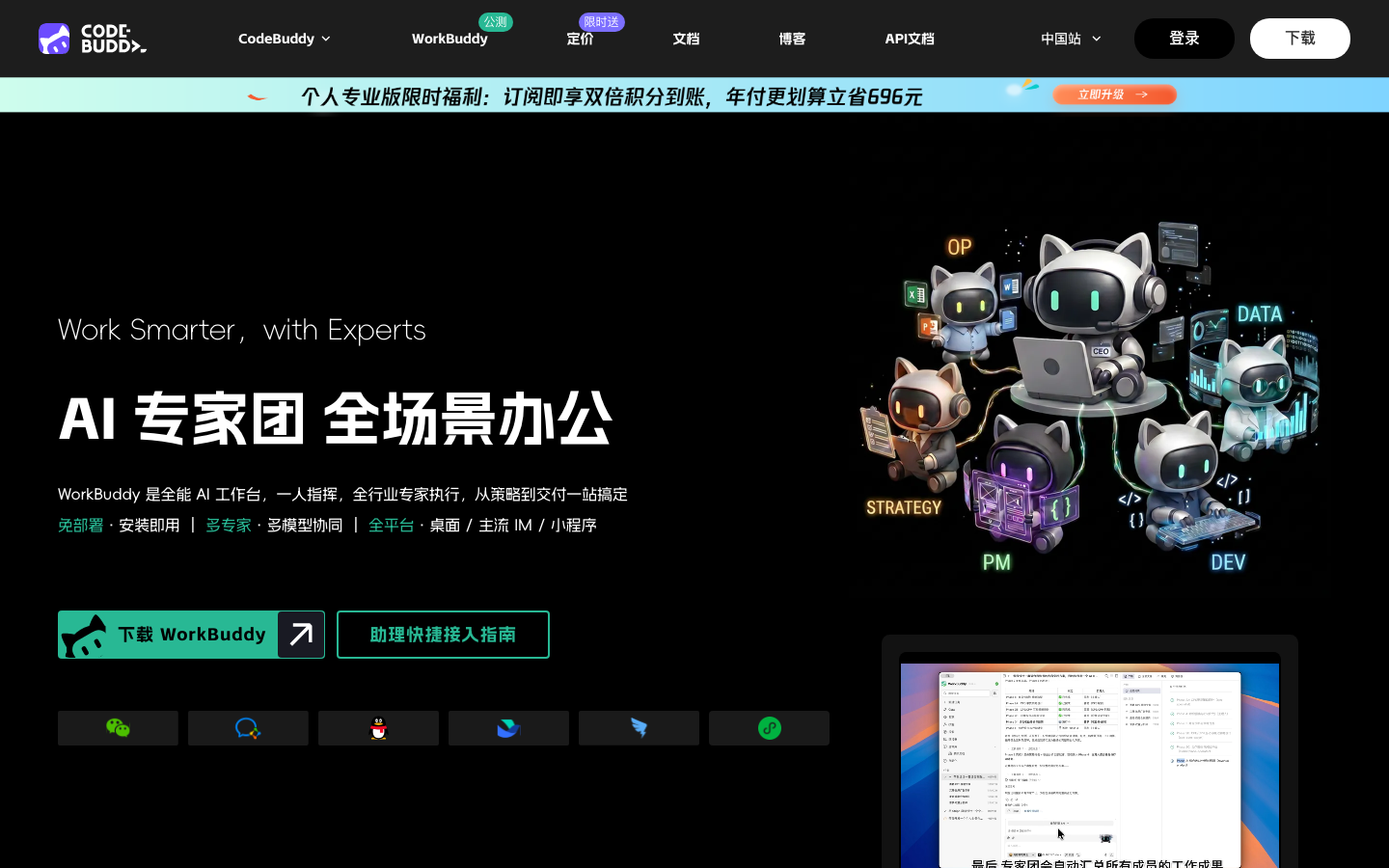
Task: Click the white 下载 button in header
Action: coord(1300,39)
